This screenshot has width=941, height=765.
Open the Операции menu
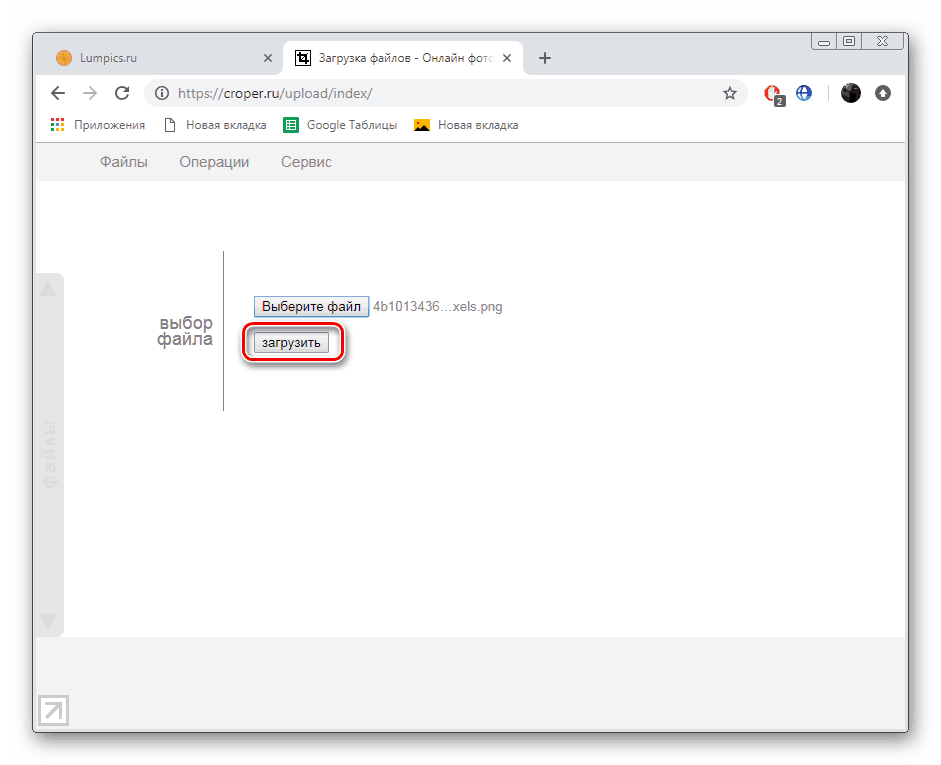[x=214, y=162]
